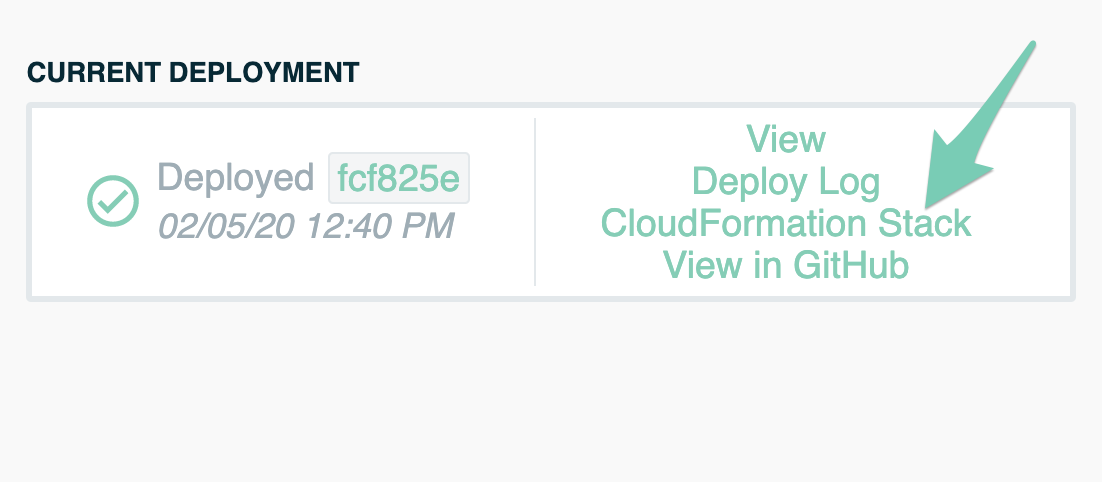Click empty area left of checkmark icon

(x=58, y=202)
